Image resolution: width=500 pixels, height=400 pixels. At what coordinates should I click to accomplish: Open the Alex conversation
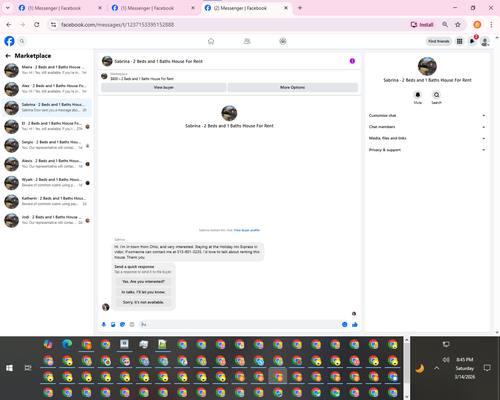point(47,89)
